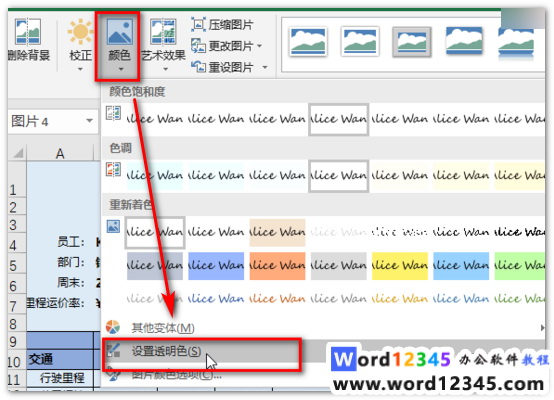Click Compress Pictures (压缩图片) icon
The width and height of the screenshot is (554, 400).
tap(198, 24)
